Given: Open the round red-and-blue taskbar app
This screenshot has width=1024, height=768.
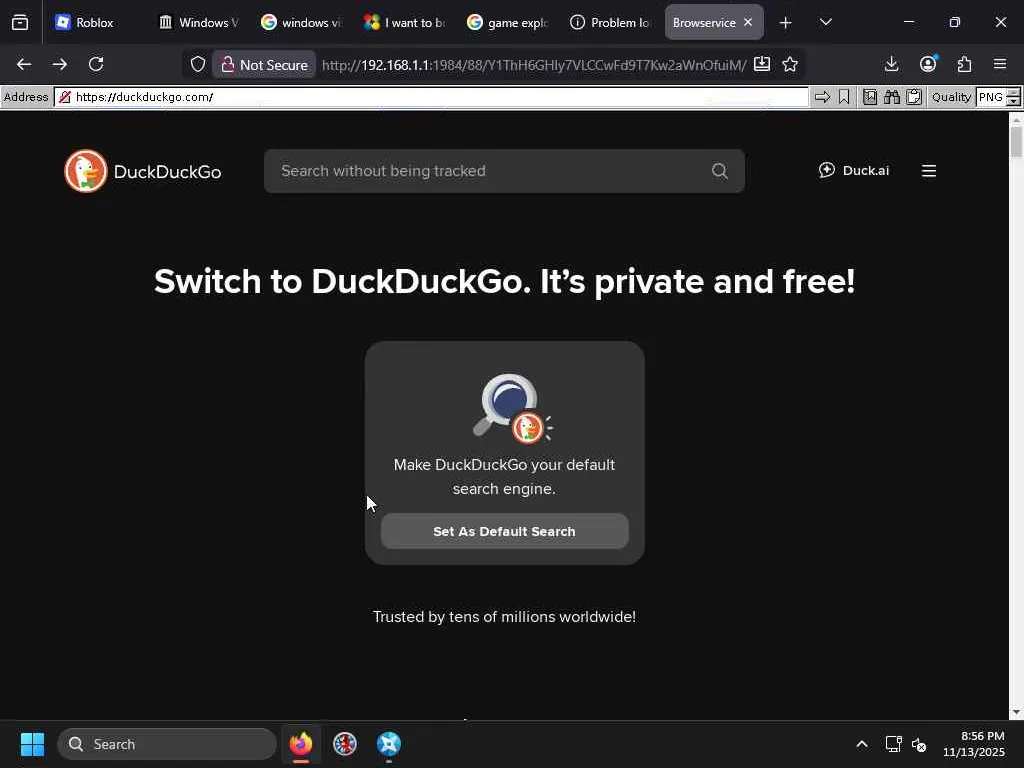Looking at the screenshot, I should (345, 744).
